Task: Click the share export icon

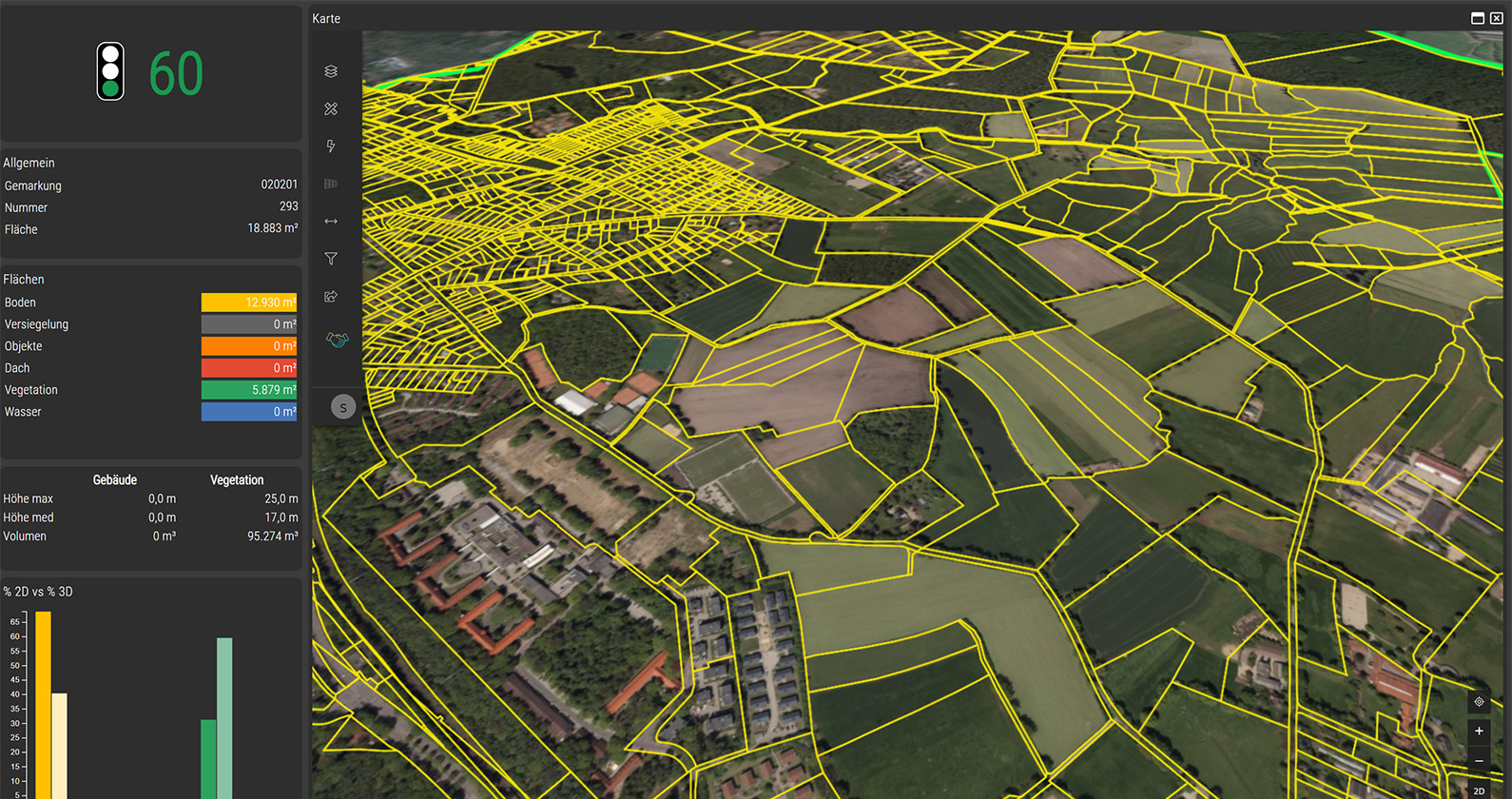Action: coord(331,297)
